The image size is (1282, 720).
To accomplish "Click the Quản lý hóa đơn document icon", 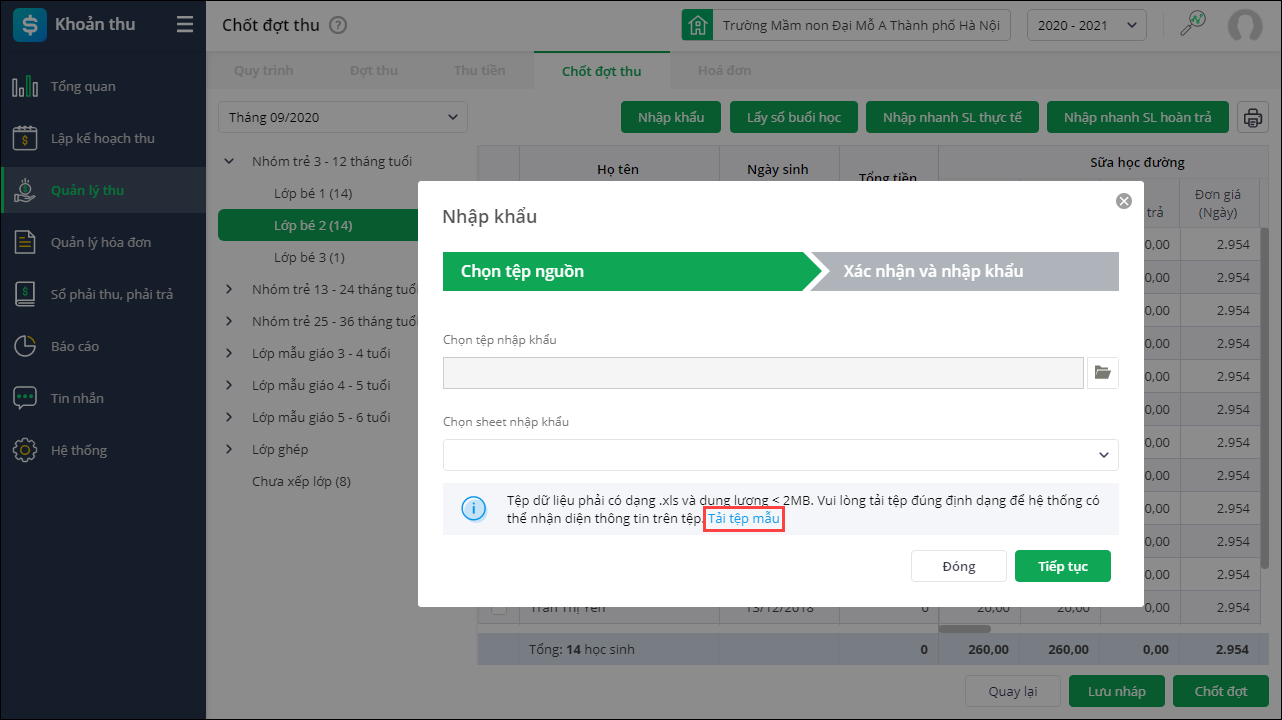I will click(25, 242).
